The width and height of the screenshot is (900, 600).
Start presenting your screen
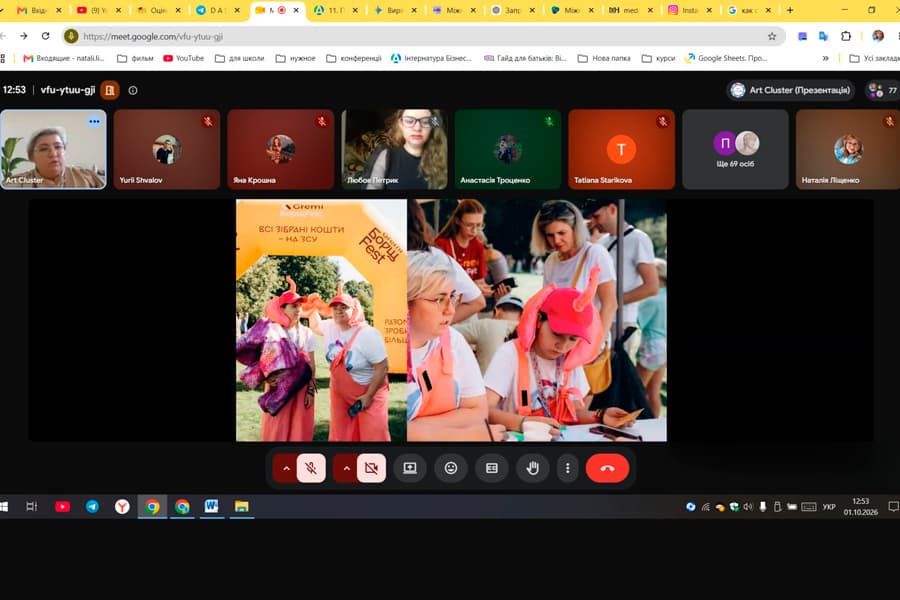point(410,468)
